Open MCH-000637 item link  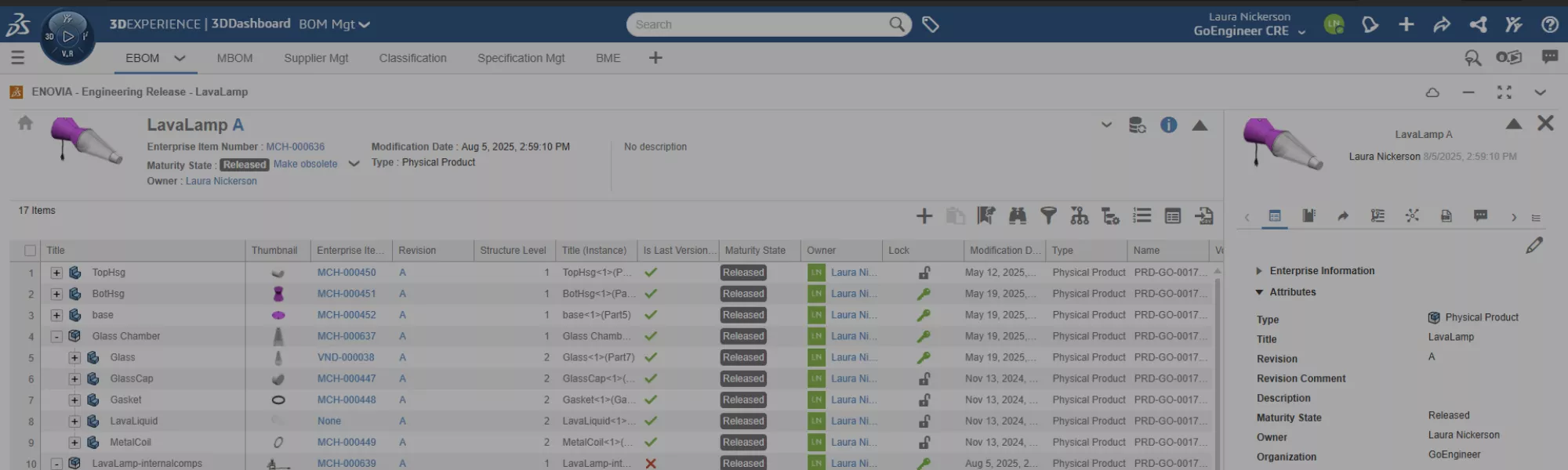tap(347, 336)
